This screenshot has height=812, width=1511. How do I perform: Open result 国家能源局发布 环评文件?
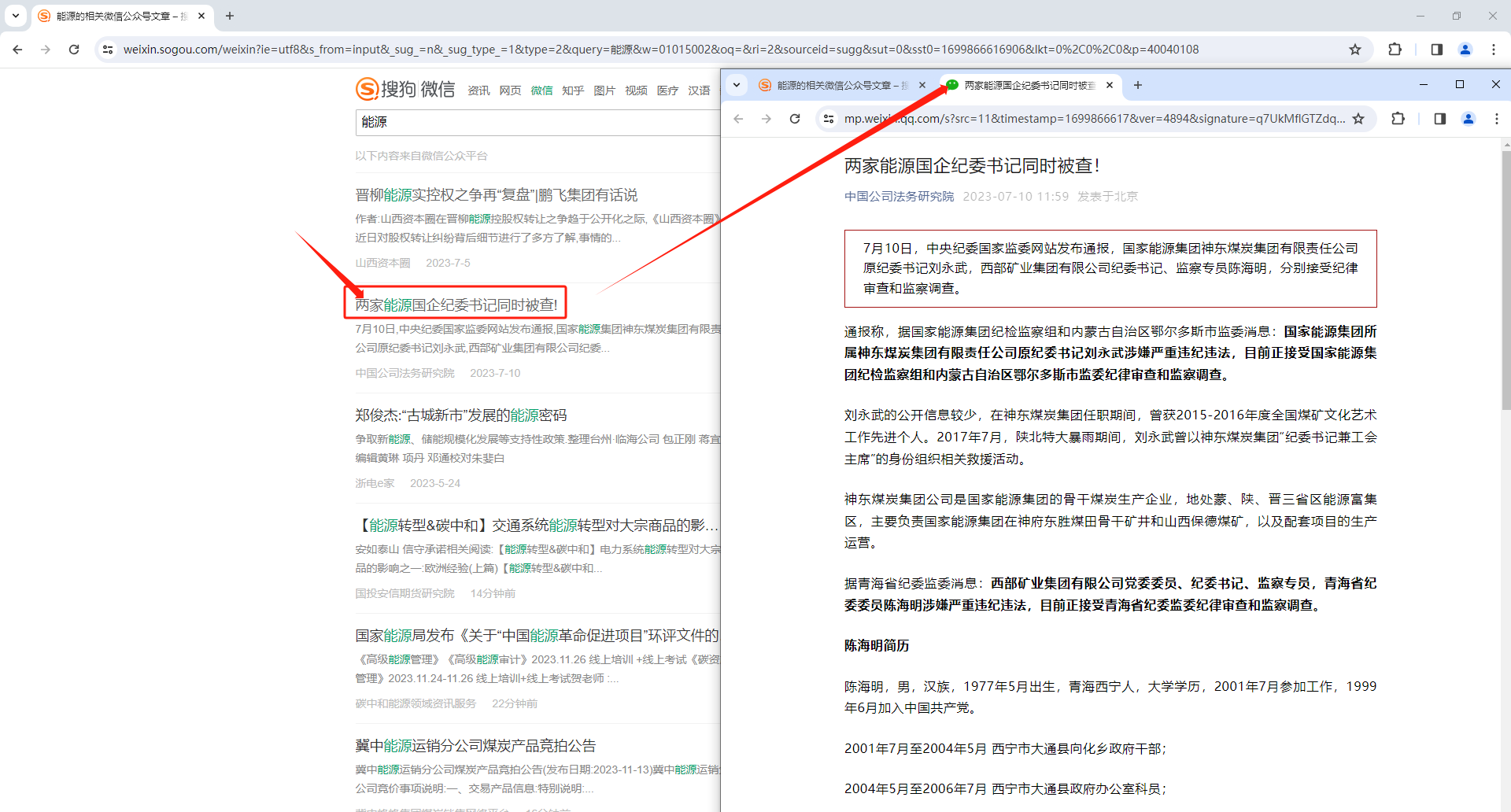pos(537,636)
